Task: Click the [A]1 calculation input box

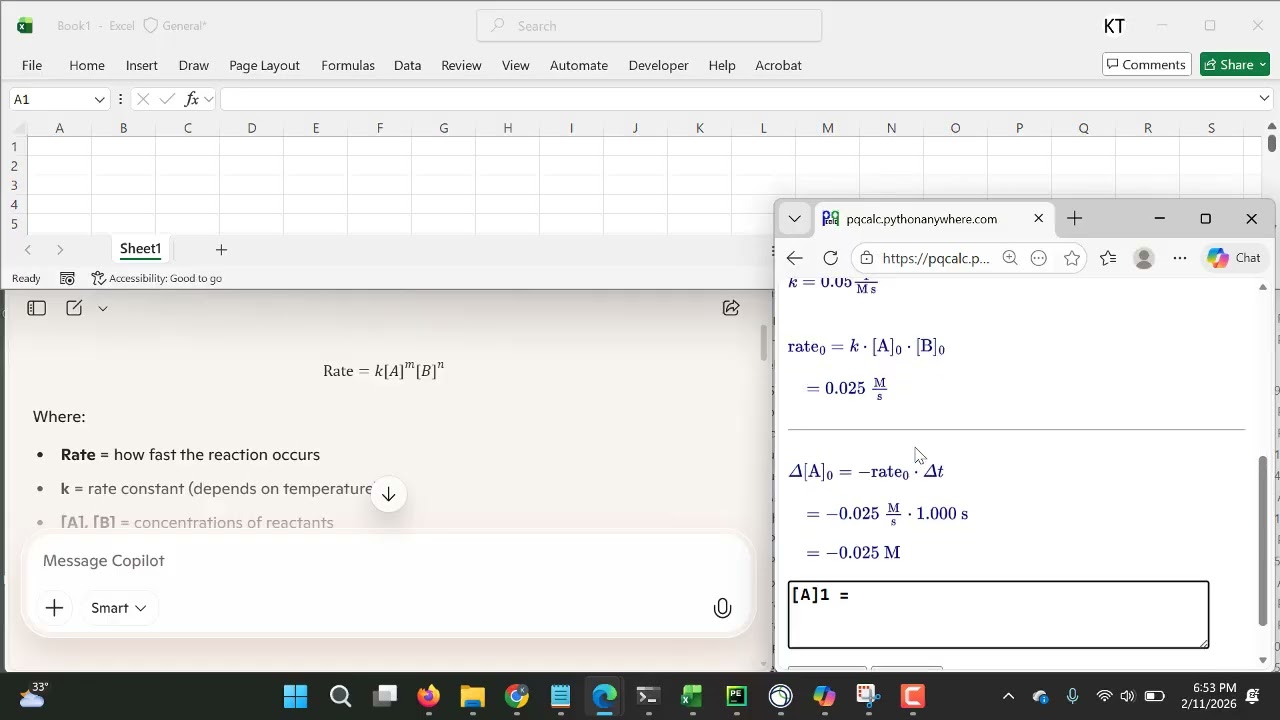Action: point(998,614)
